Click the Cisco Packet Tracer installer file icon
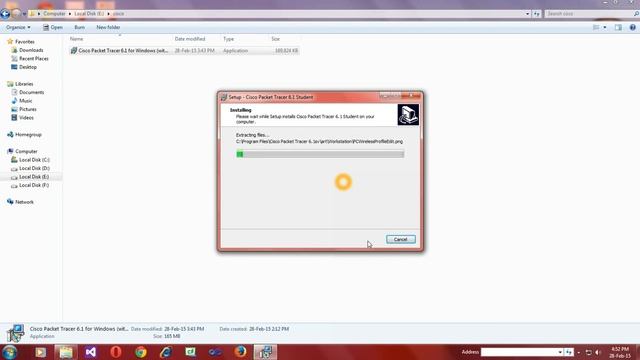This screenshot has width=640, height=360. tap(73, 51)
